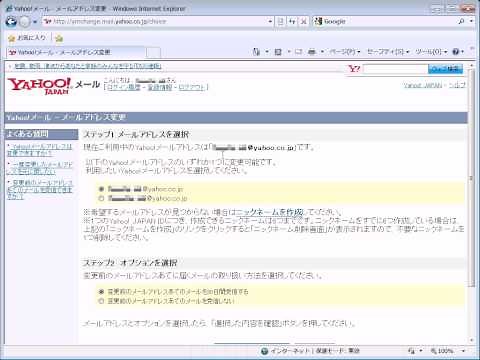Click the magnifier search icon in Google box
This screenshot has width=480, height=360.
(x=461, y=22)
